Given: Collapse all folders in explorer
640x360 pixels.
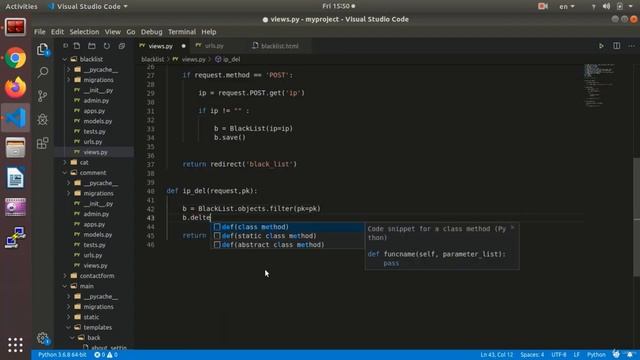Looking at the screenshot, I should coord(122,46).
